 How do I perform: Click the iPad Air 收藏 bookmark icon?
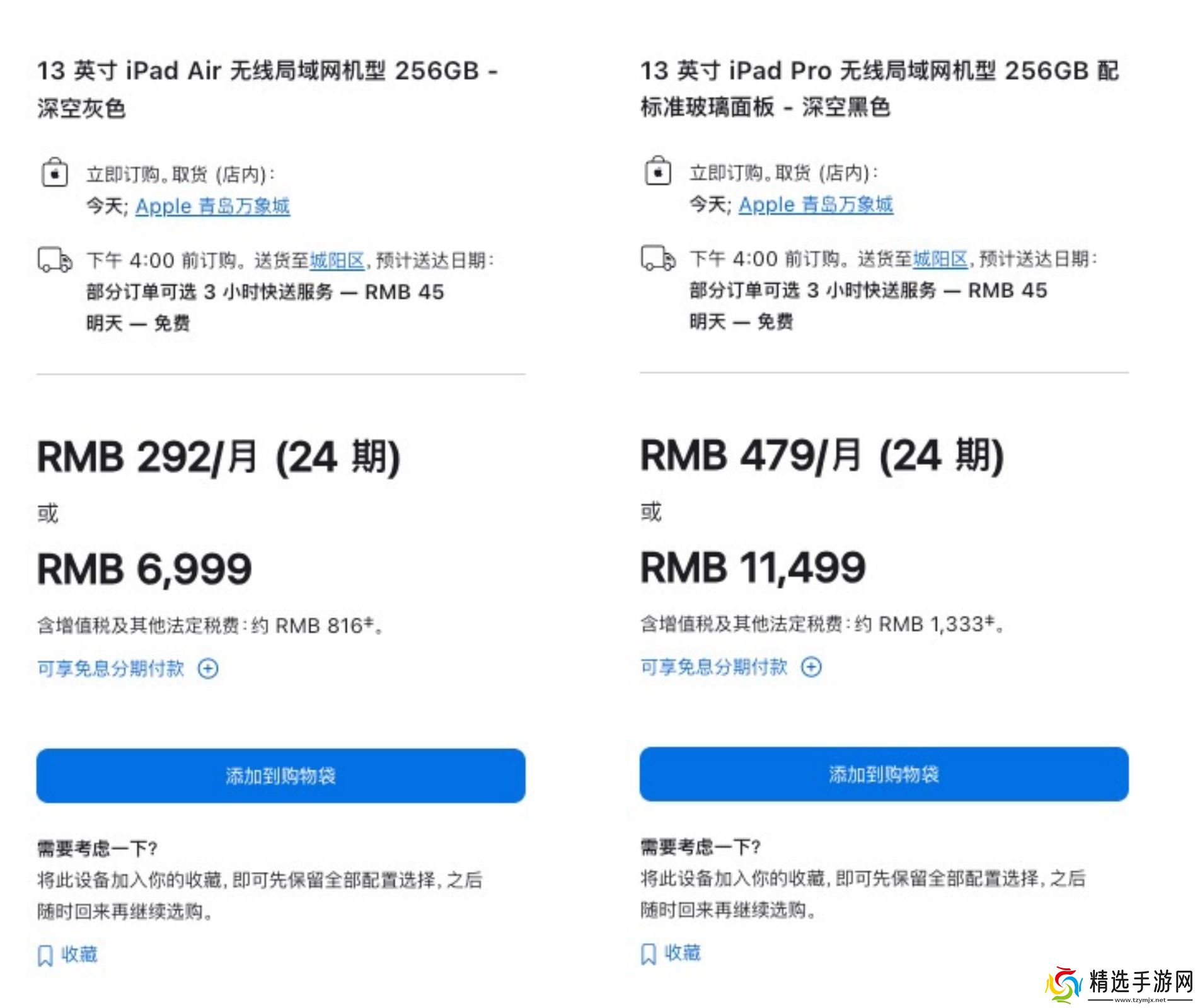point(45,955)
